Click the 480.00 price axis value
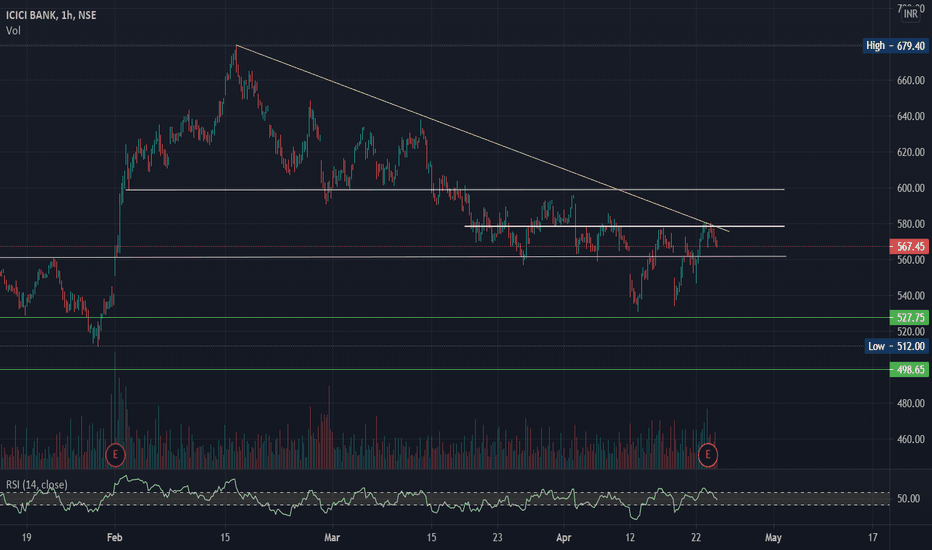Screen dimensions: 932x550 click(911, 403)
